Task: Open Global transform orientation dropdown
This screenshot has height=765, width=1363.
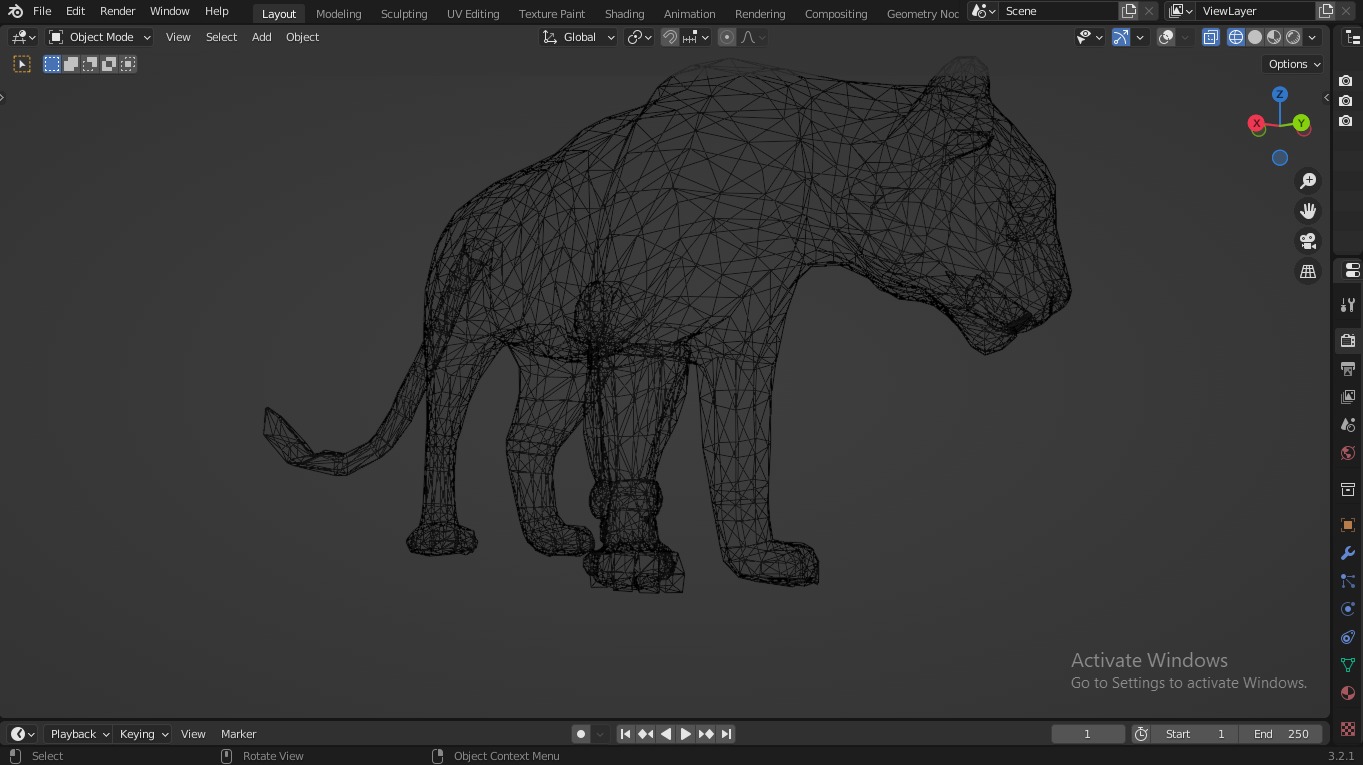Action: tap(579, 37)
